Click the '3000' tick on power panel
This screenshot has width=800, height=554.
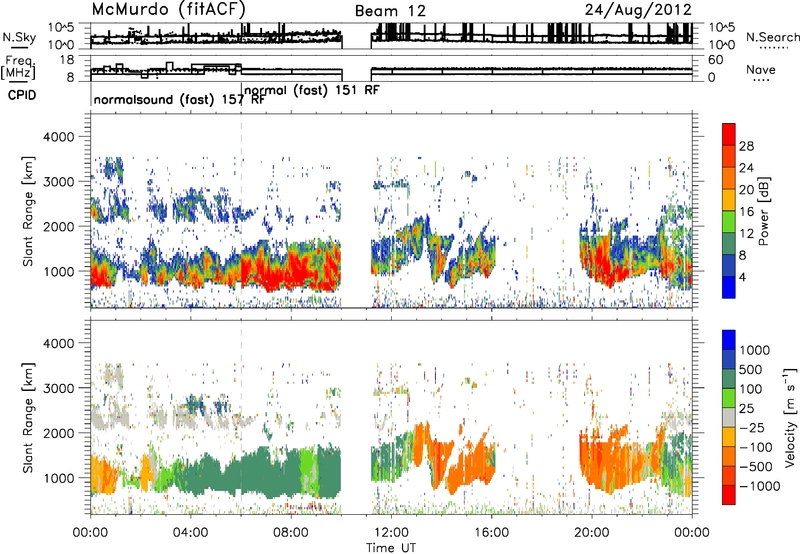pyautogui.click(x=61, y=182)
